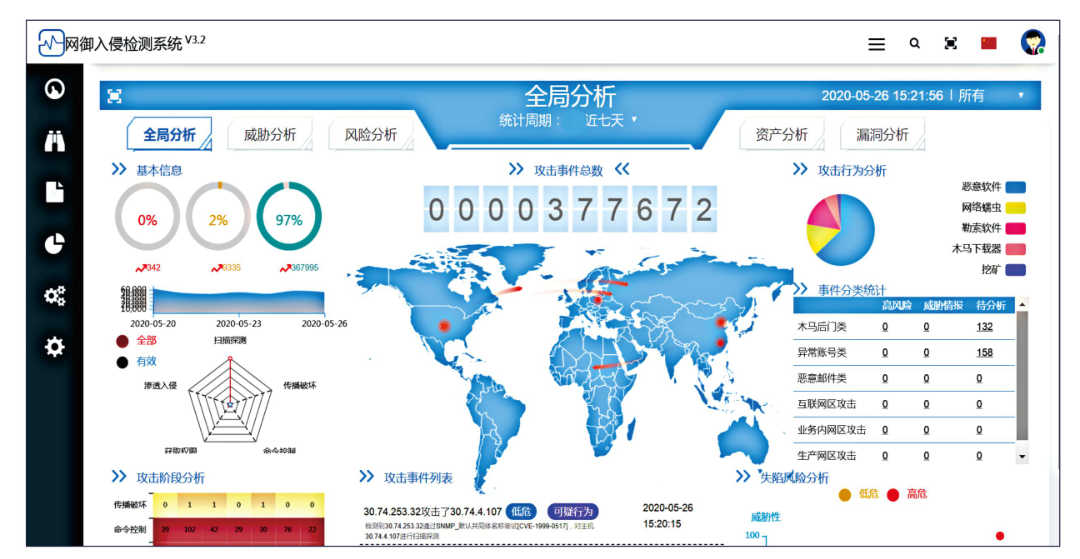Screen dimensions: 1080x559
Task: Click the 可疑行为 tag button
Action: pyautogui.click(x=573, y=511)
